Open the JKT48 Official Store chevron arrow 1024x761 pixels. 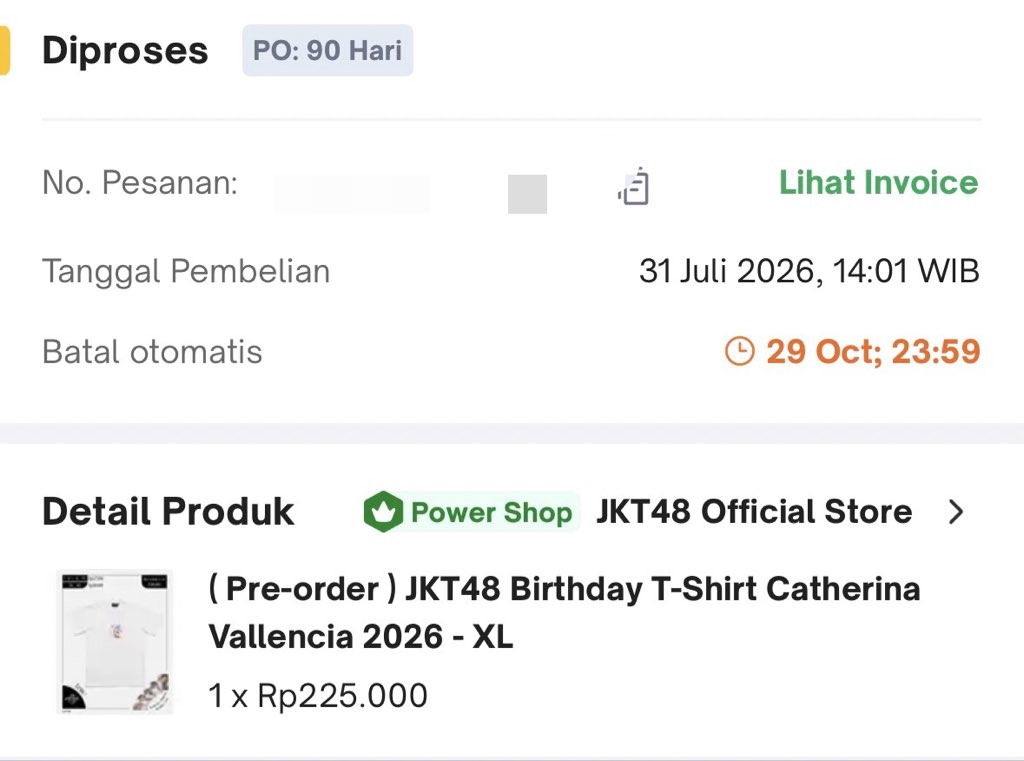pyautogui.click(x=956, y=512)
